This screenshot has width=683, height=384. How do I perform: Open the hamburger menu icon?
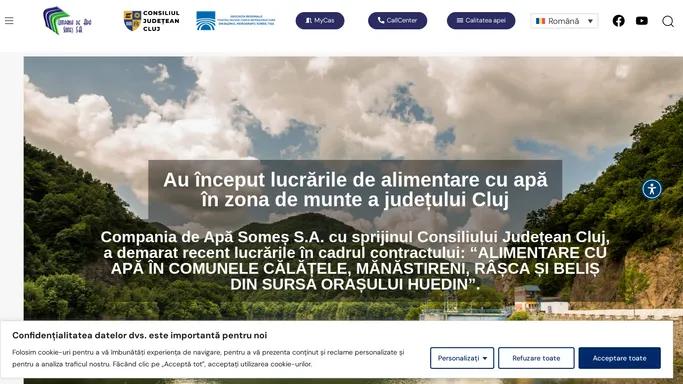tap(9, 20)
